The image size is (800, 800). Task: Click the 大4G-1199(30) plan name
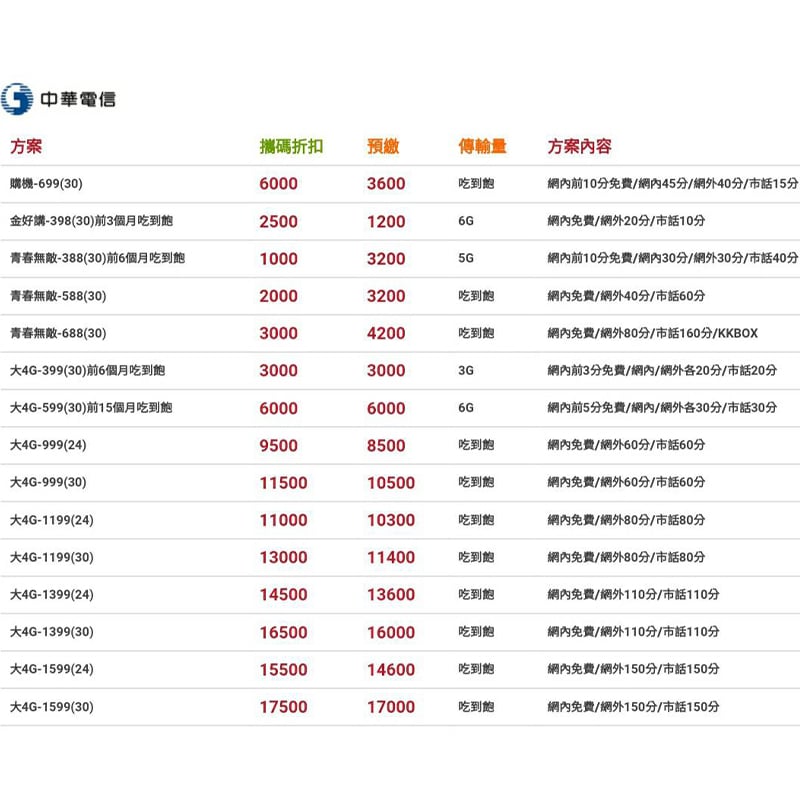tap(52, 557)
